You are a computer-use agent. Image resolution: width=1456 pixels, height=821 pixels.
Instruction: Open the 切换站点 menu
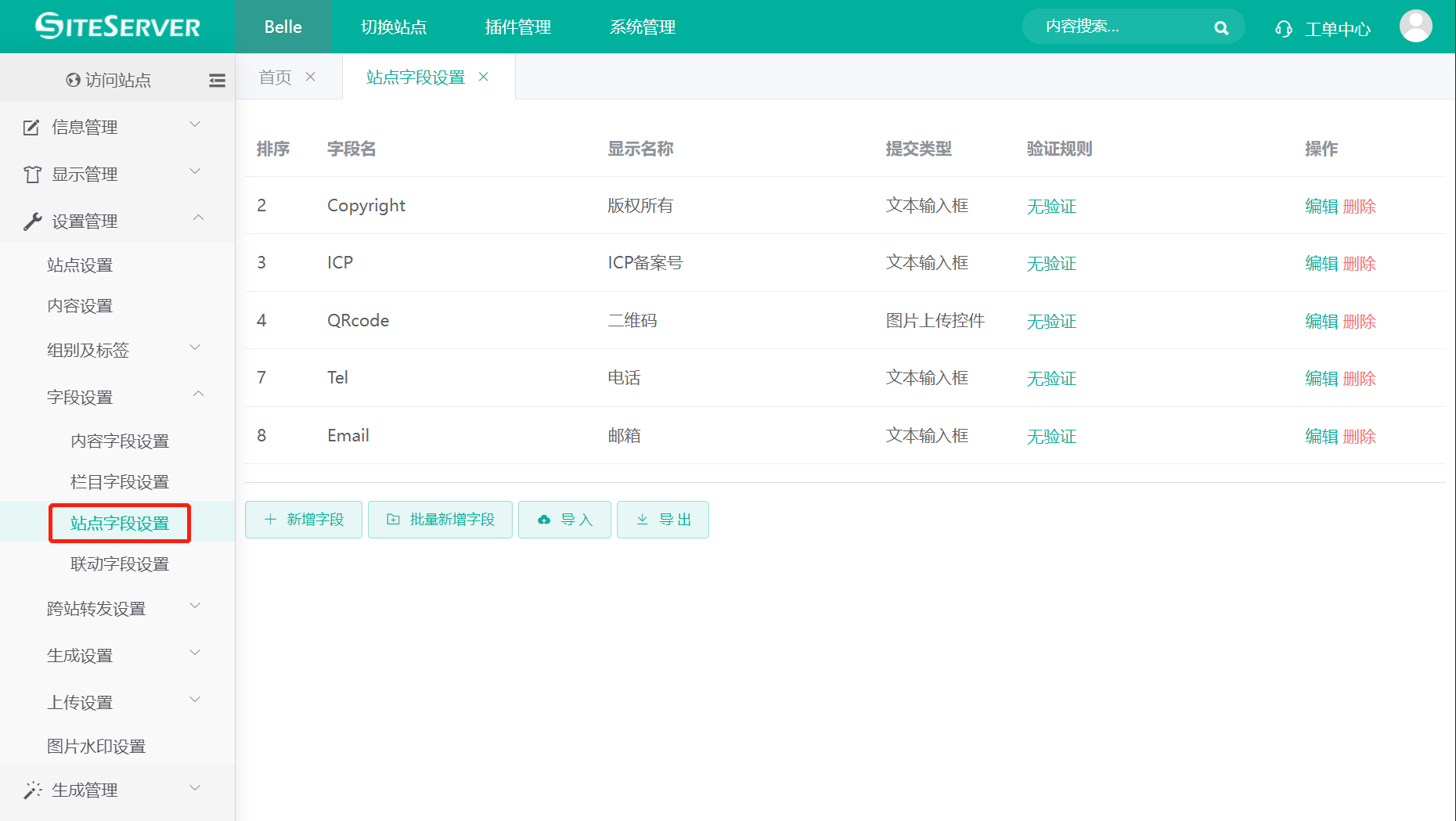(x=395, y=27)
